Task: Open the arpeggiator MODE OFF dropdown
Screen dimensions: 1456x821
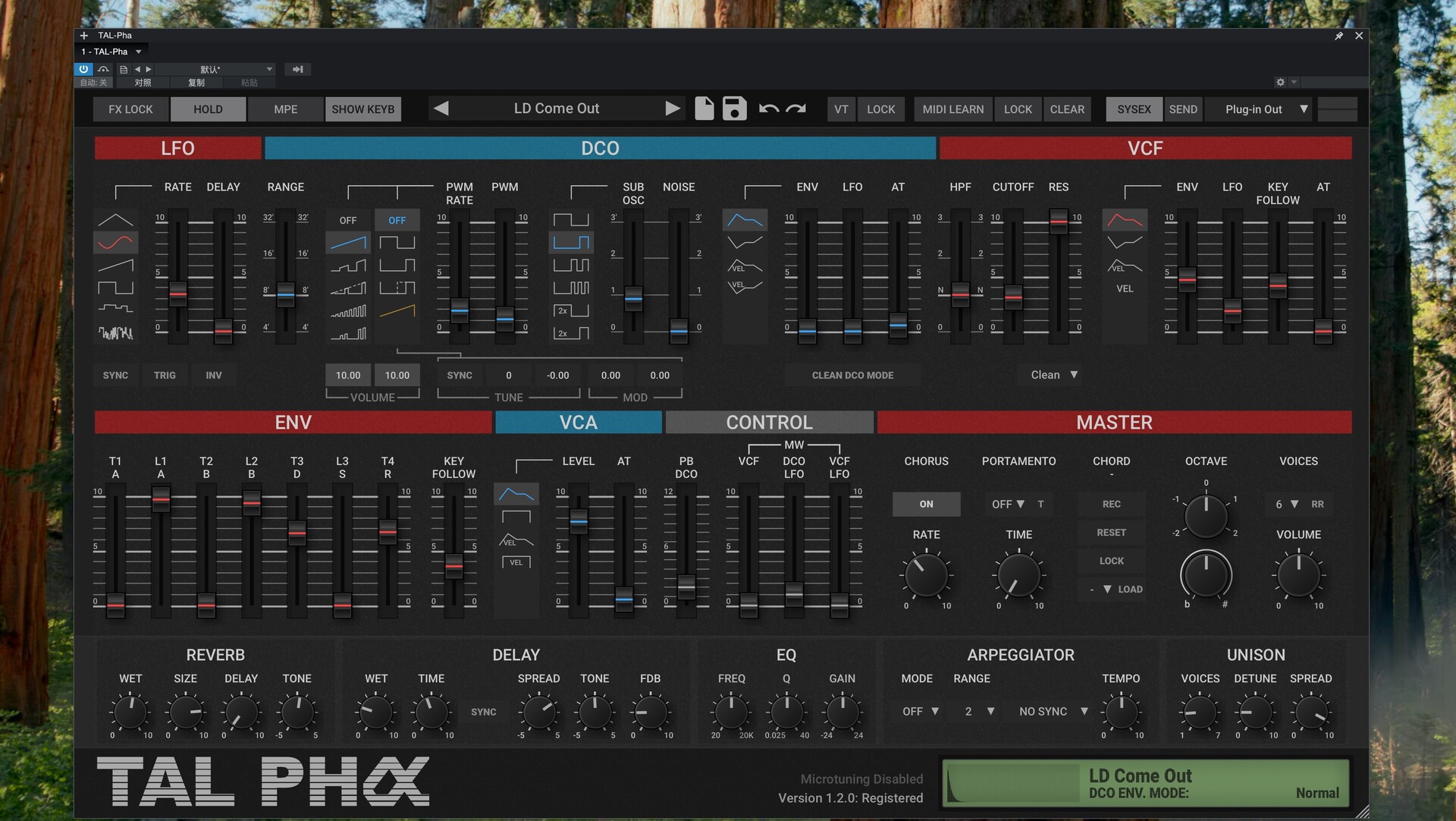Action: tap(921, 712)
